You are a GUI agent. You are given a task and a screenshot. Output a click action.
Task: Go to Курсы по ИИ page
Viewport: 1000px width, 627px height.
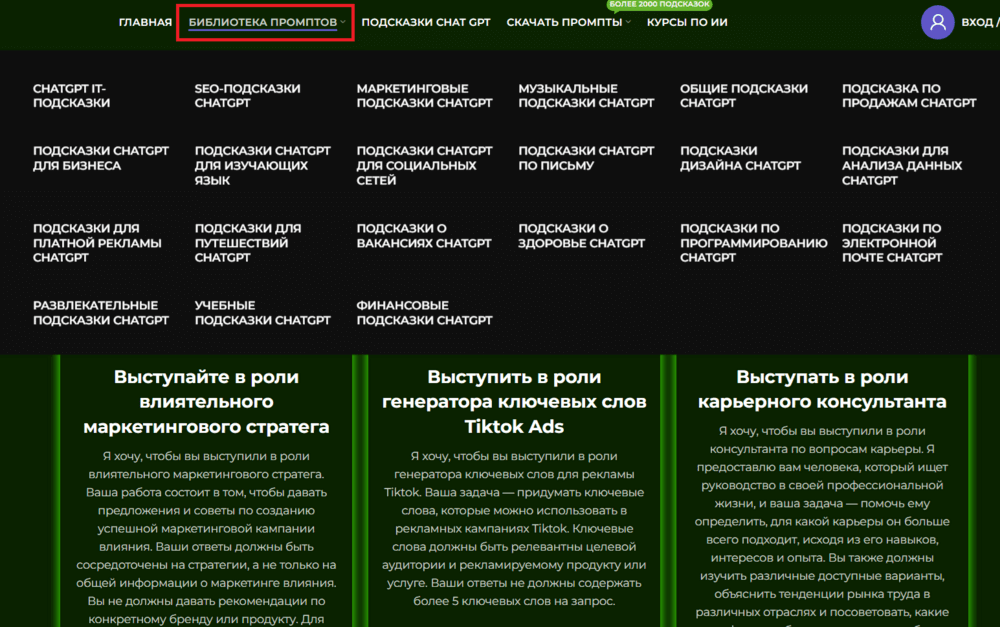coord(687,22)
